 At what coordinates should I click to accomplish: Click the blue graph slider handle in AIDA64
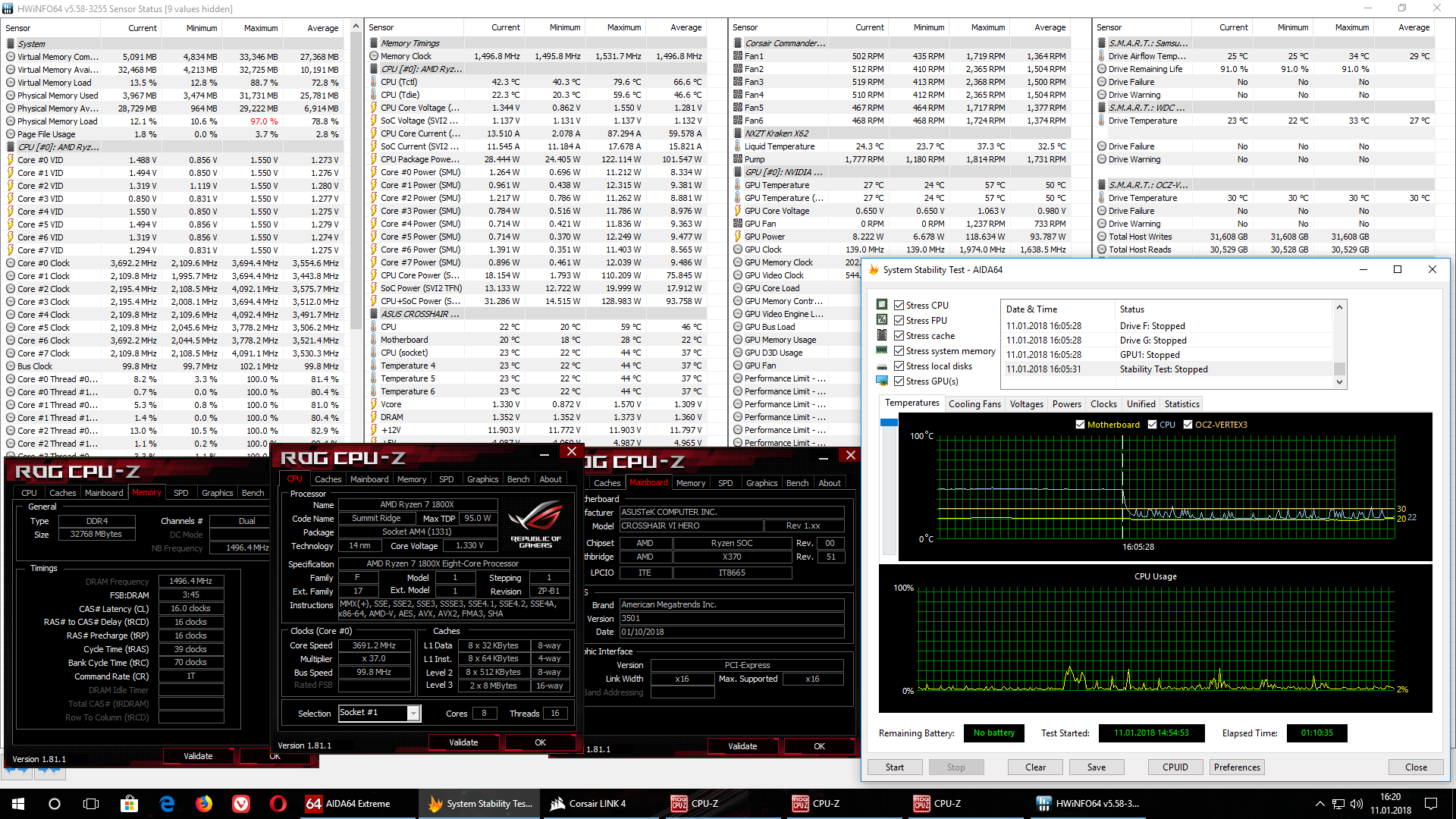(x=889, y=422)
